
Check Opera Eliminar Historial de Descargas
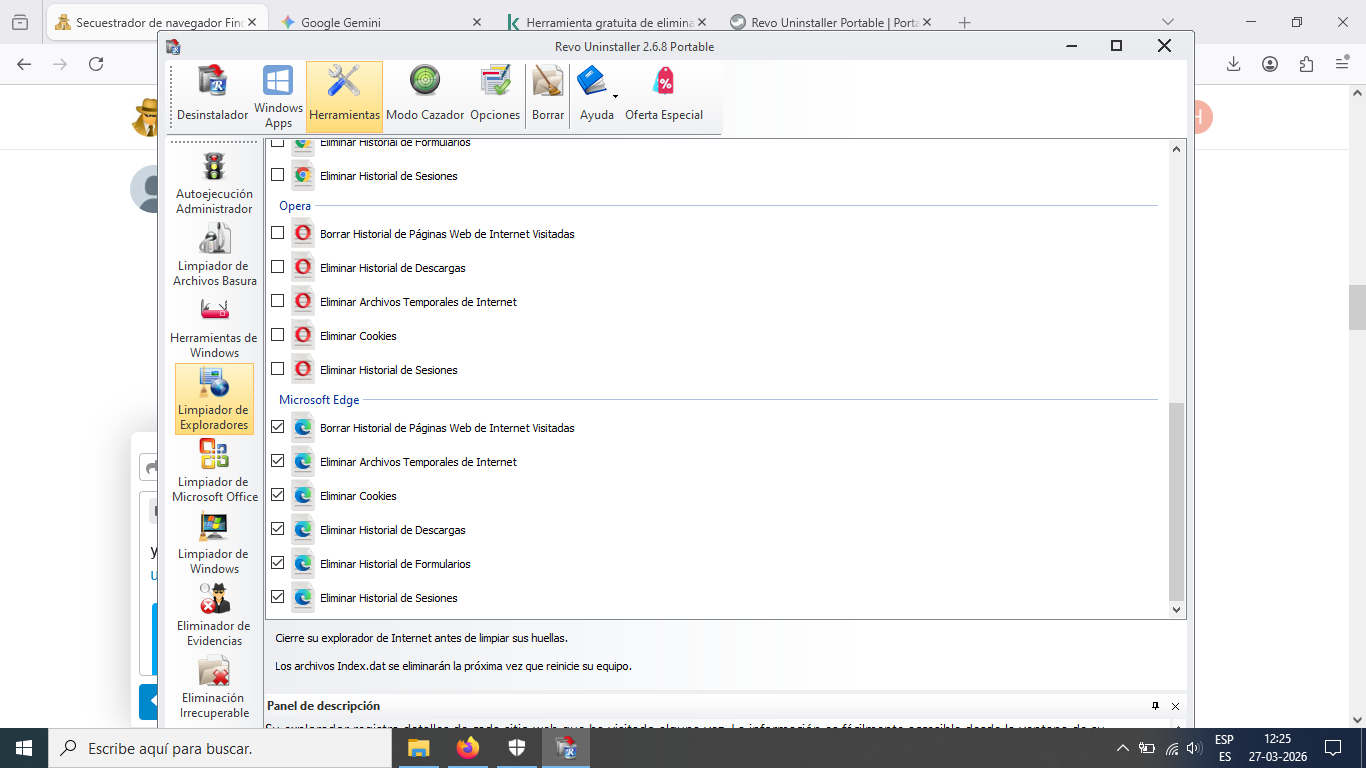click(278, 267)
